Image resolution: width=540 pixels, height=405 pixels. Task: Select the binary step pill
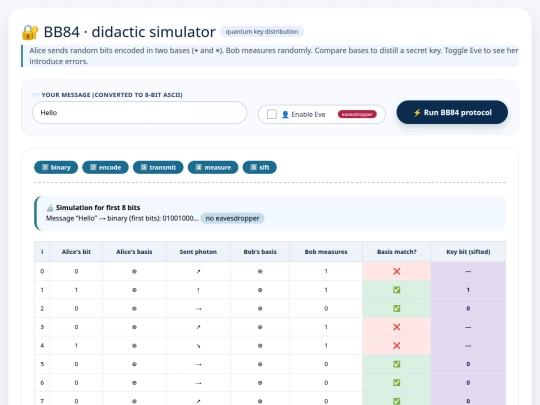point(56,167)
